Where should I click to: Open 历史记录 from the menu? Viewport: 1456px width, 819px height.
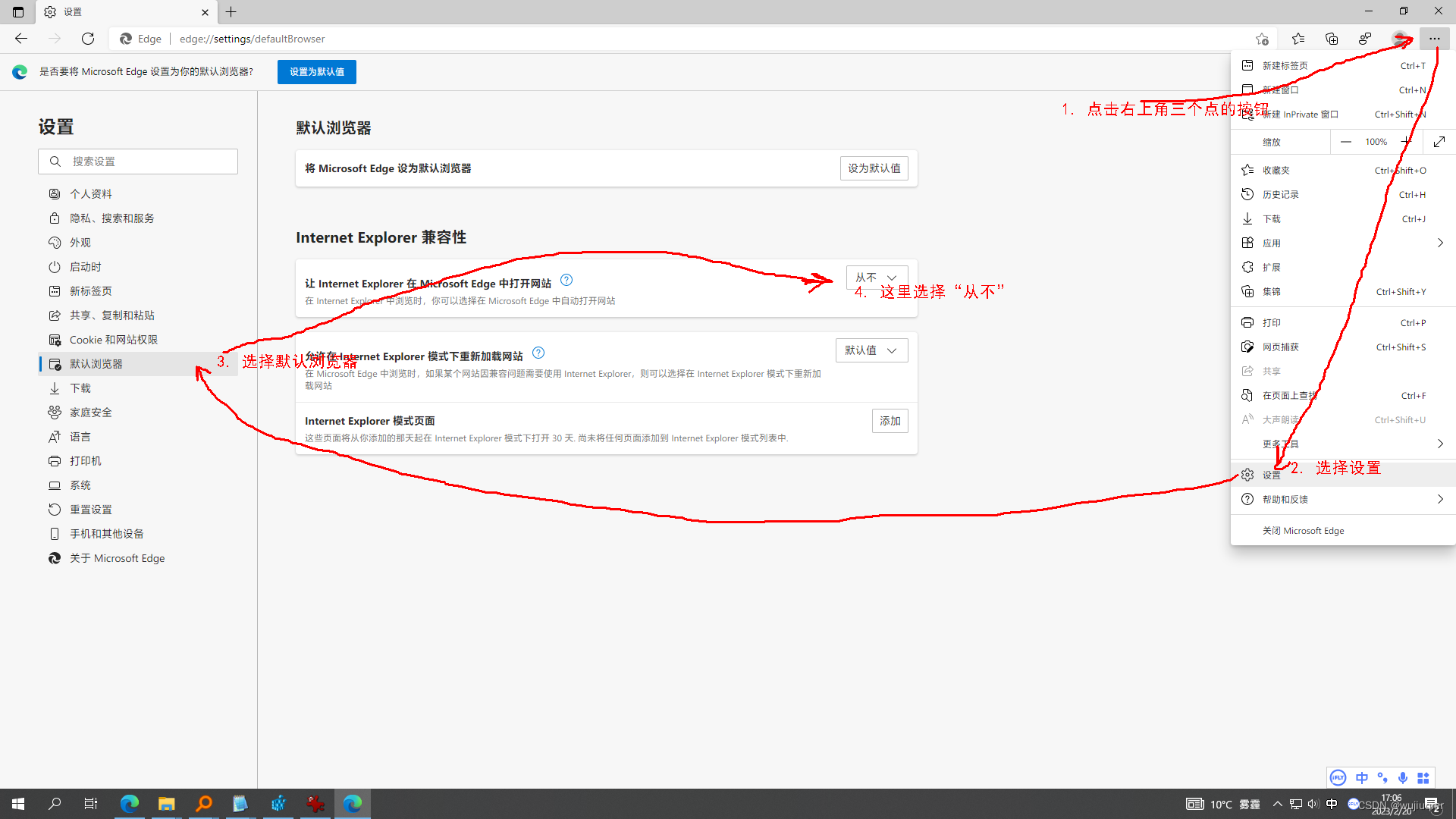[x=1343, y=195]
